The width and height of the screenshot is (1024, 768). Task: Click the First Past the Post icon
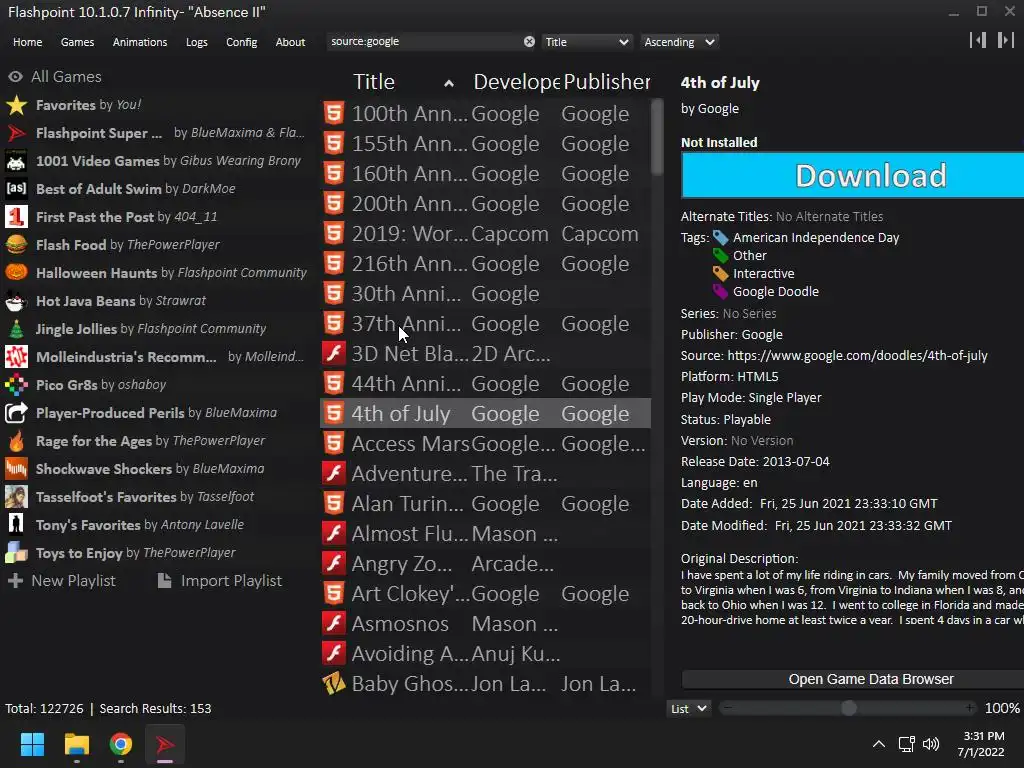(x=16, y=217)
